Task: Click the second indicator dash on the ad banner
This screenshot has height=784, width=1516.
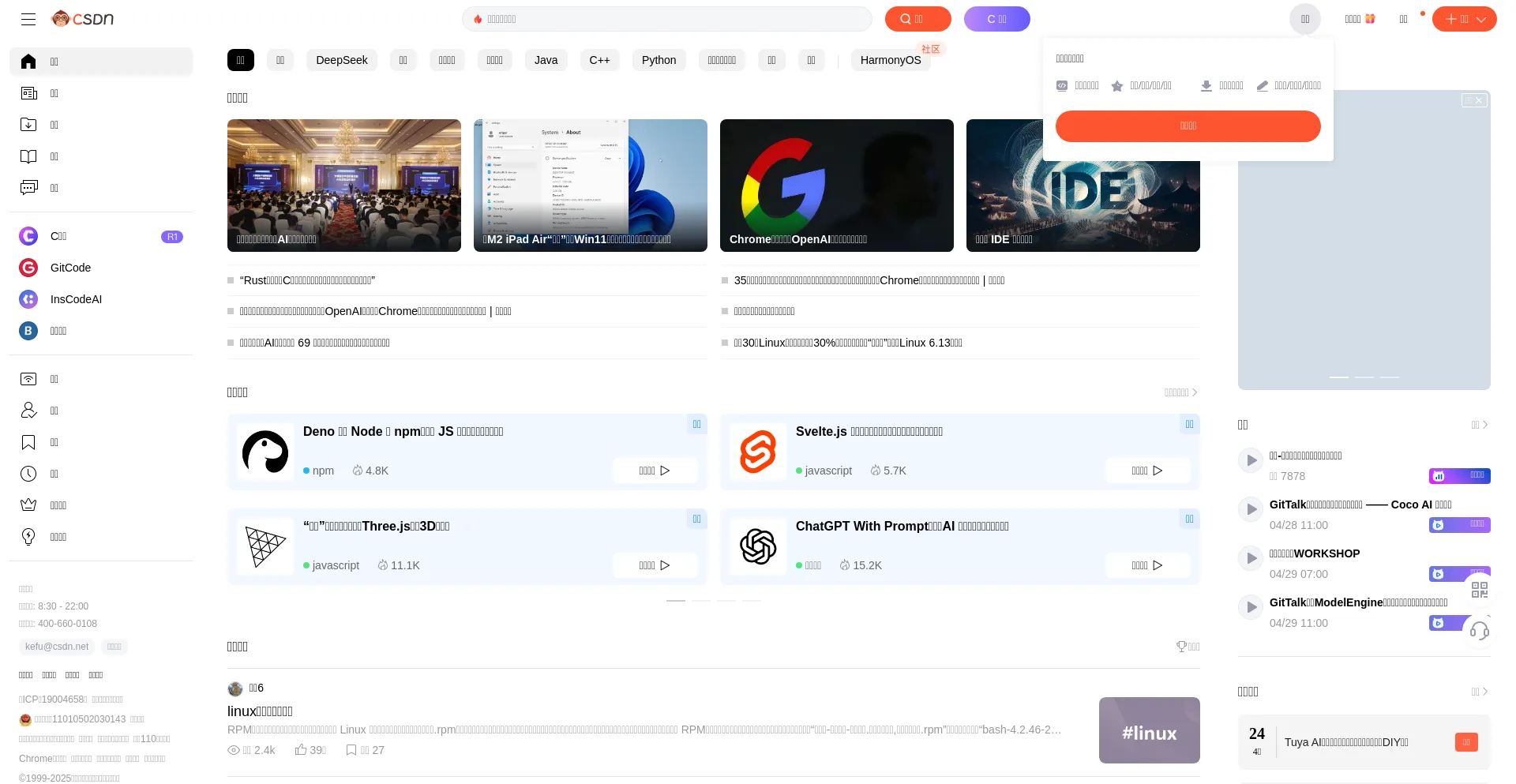Action: click(x=1364, y=377)
